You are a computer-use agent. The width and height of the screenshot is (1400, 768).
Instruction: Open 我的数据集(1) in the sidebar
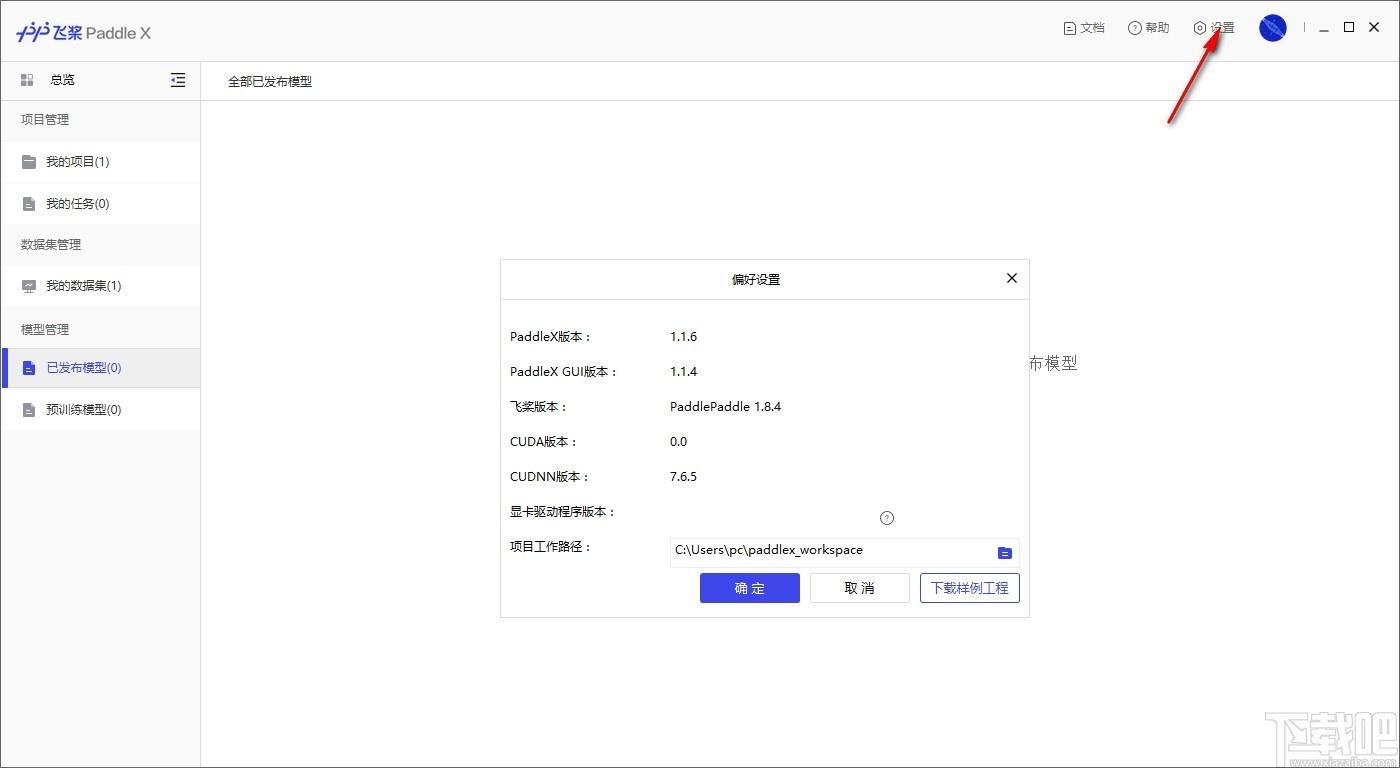click(100, 286)
